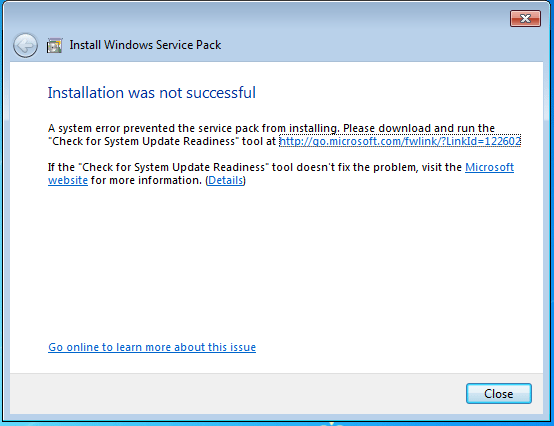Click the round back arrow button
Screen dimensions: 554x426
(x=25, y=45)
